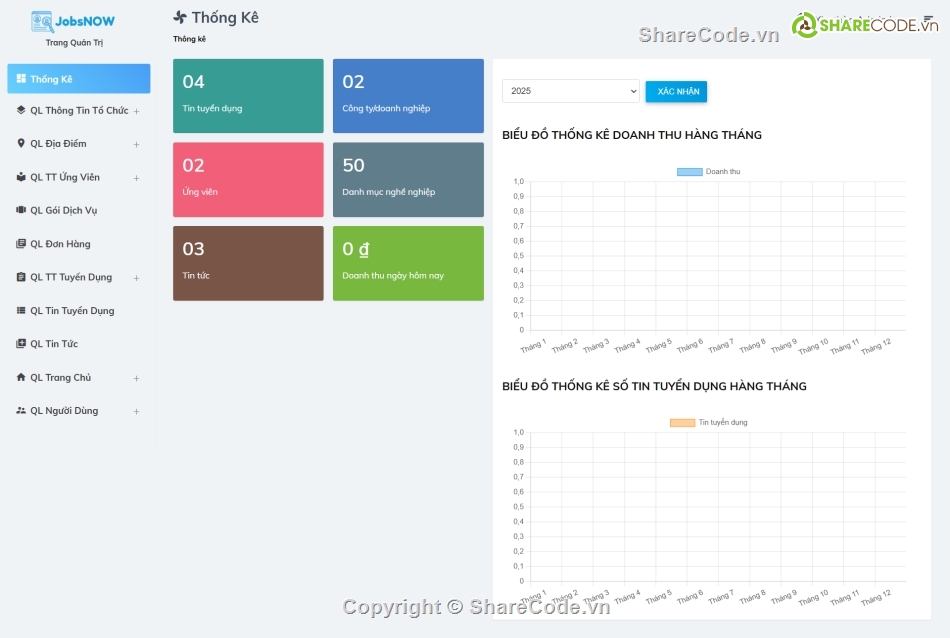Viewport: 950px width, 638px height.
Task: Click the QL Người Dùng users icon
Action: click(x=21, y=410)
